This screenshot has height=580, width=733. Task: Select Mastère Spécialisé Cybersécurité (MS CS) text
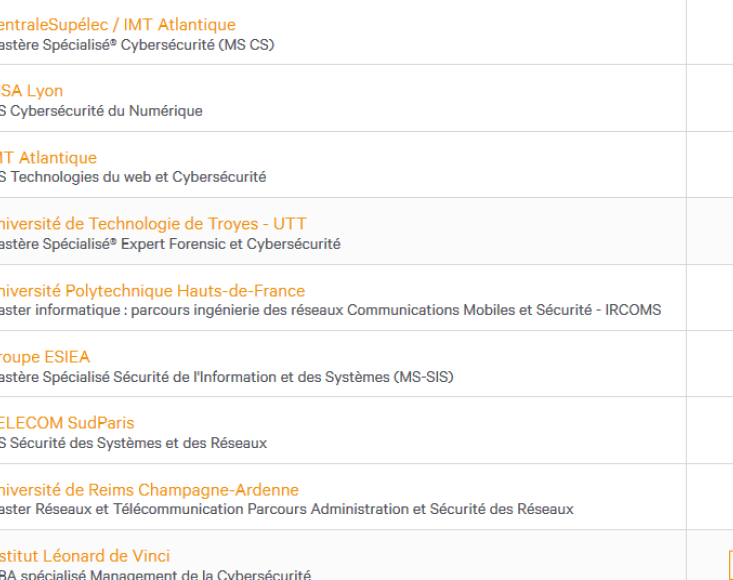[x=137, y=45]
